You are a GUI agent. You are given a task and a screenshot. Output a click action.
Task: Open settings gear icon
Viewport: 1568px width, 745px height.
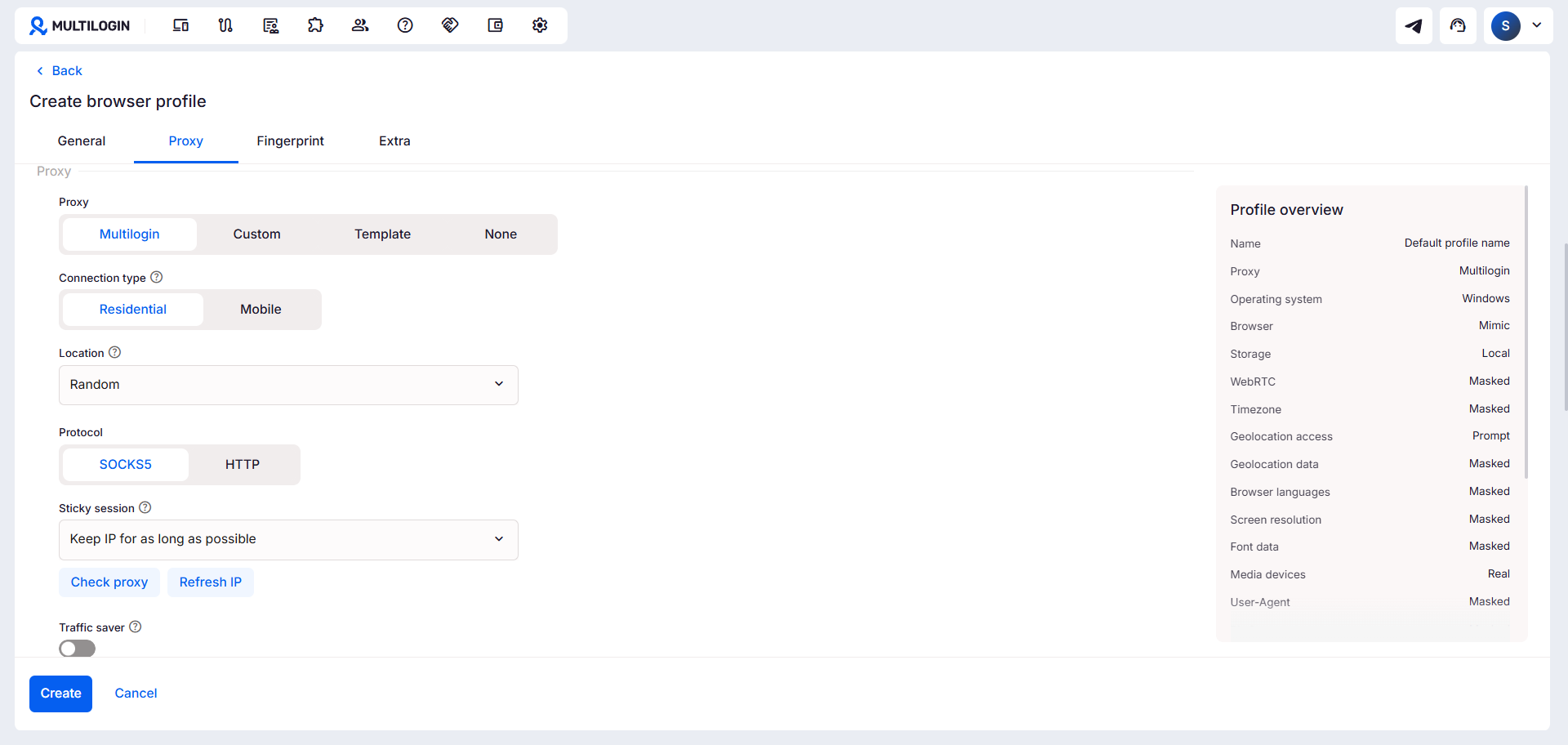coord(540,25)
